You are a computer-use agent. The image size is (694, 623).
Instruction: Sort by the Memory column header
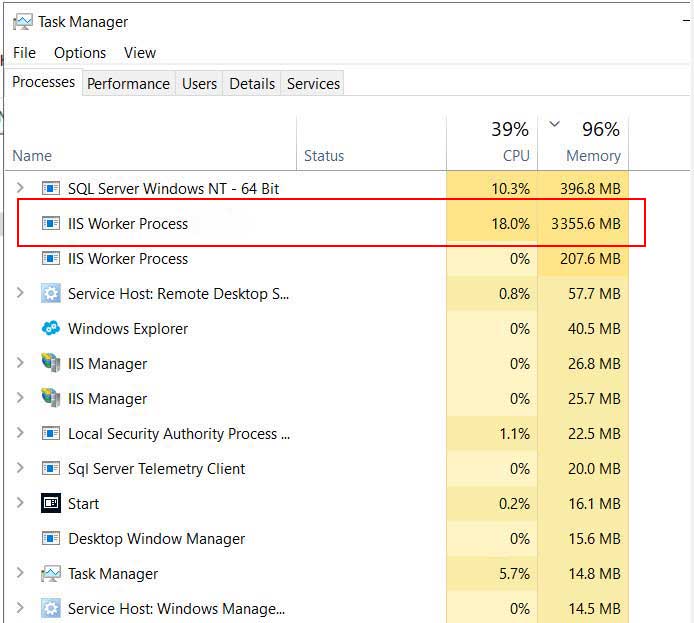[583, 142]
